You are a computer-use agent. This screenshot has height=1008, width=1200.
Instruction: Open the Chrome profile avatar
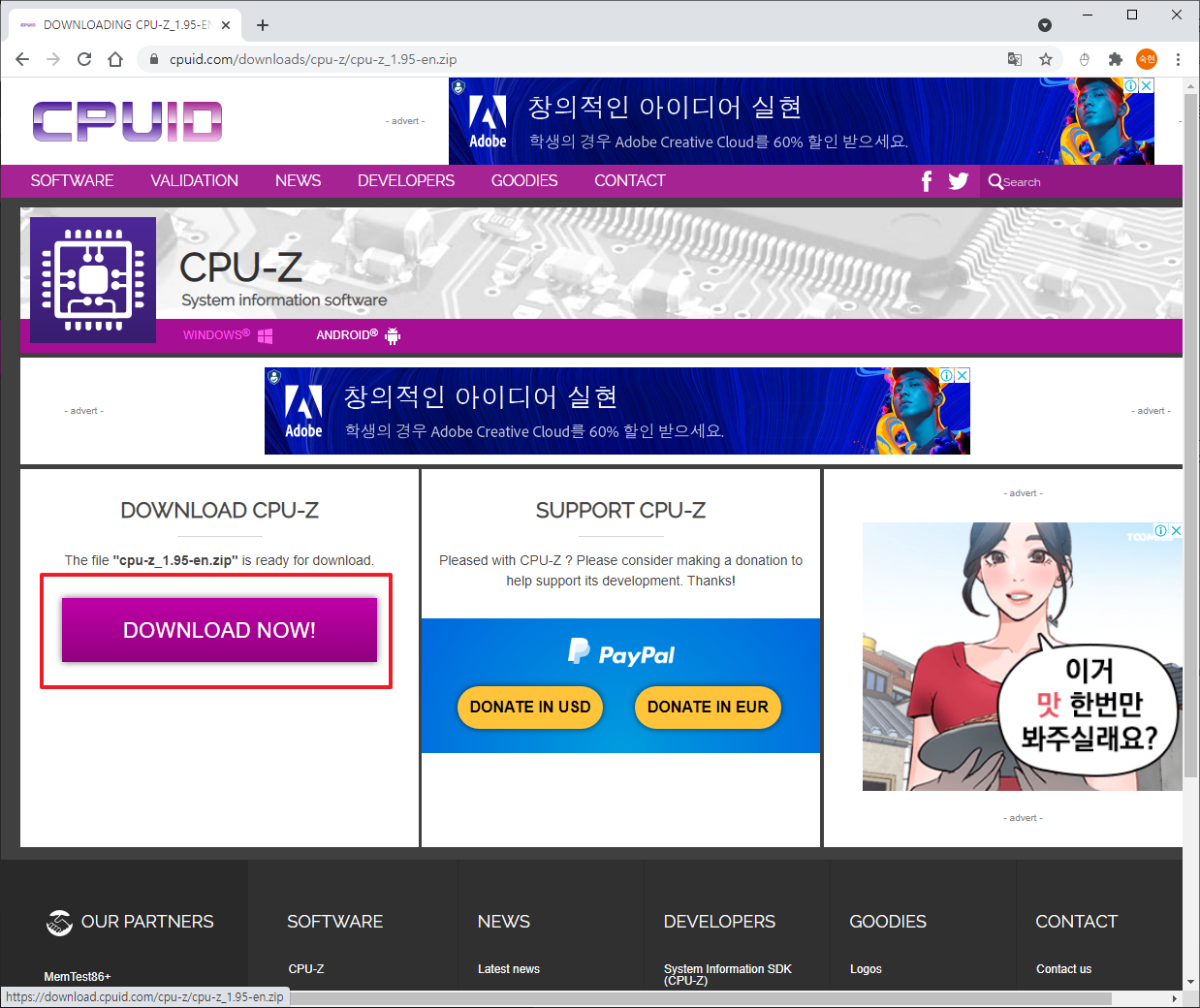(x=1147, y=59)
